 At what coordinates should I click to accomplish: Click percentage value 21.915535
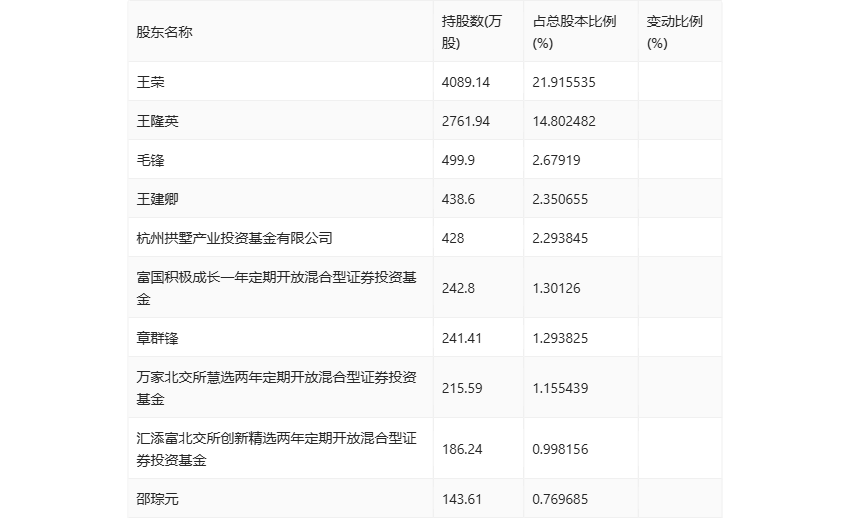[564, 82]
